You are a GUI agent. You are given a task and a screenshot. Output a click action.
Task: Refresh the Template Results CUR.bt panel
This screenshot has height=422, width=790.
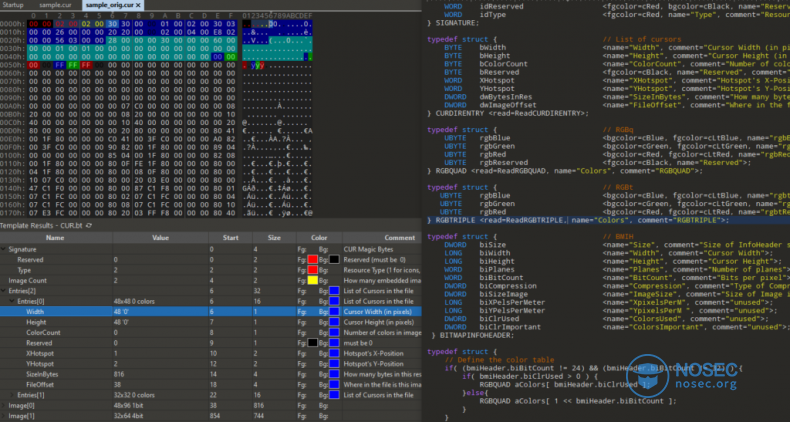[x=89, y=226]
